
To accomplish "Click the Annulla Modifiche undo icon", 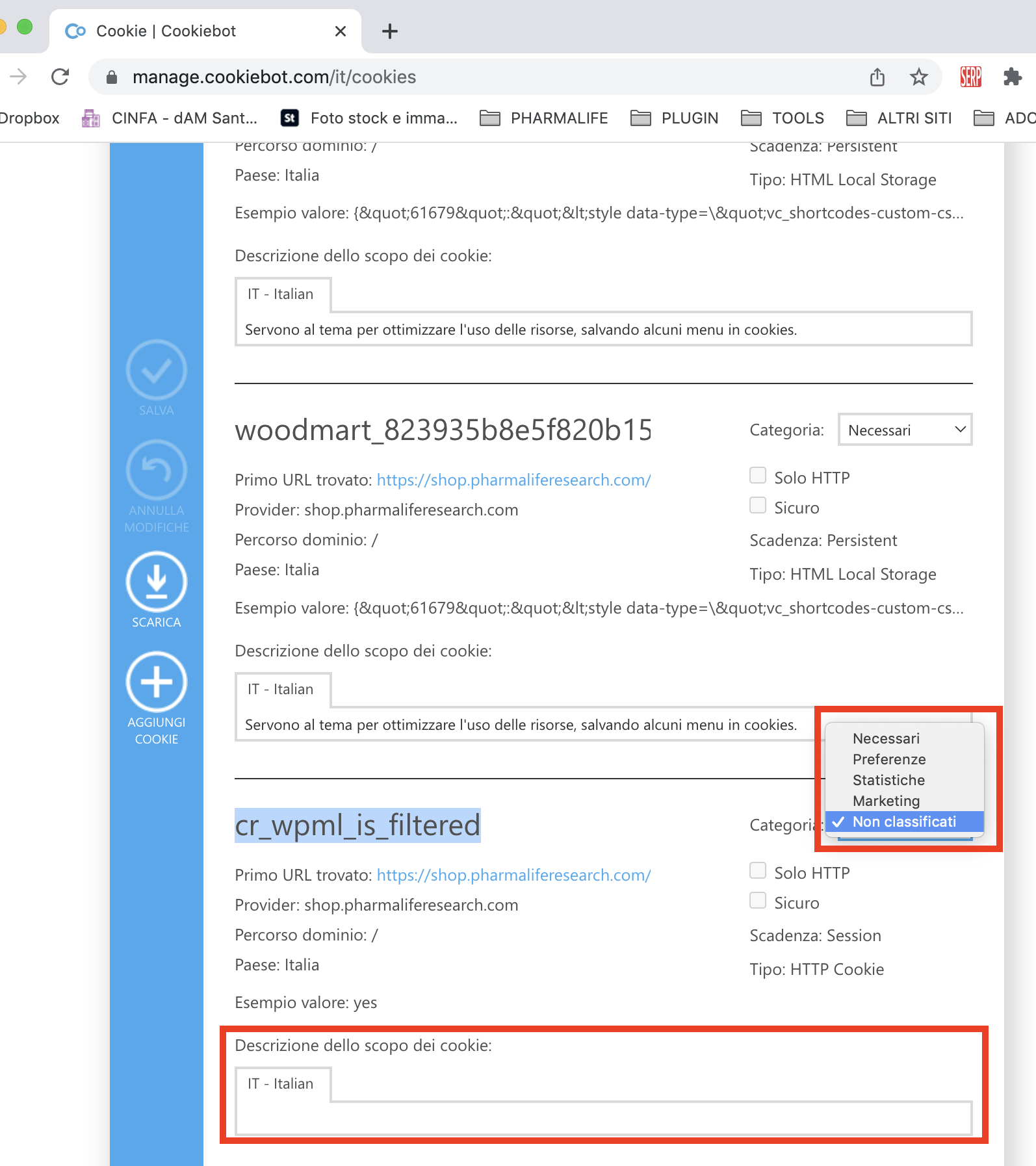I will 157,470.
